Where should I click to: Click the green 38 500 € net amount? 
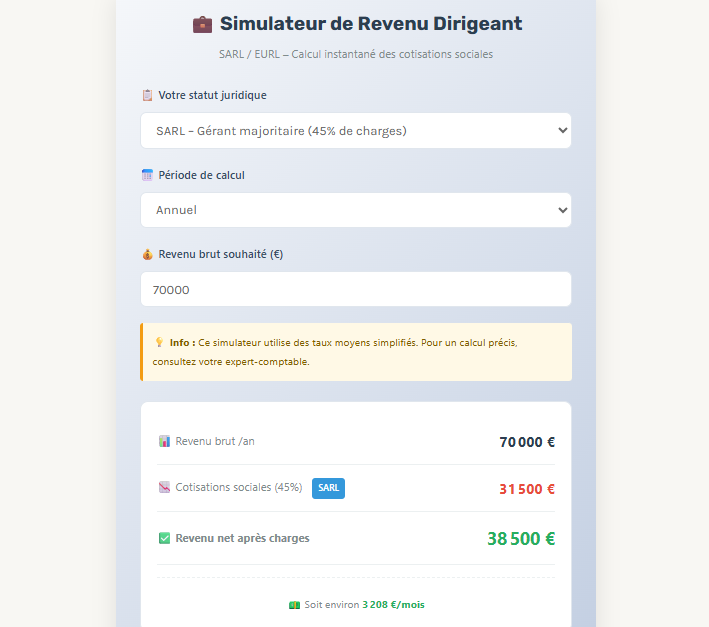click(x=521, y=539)
